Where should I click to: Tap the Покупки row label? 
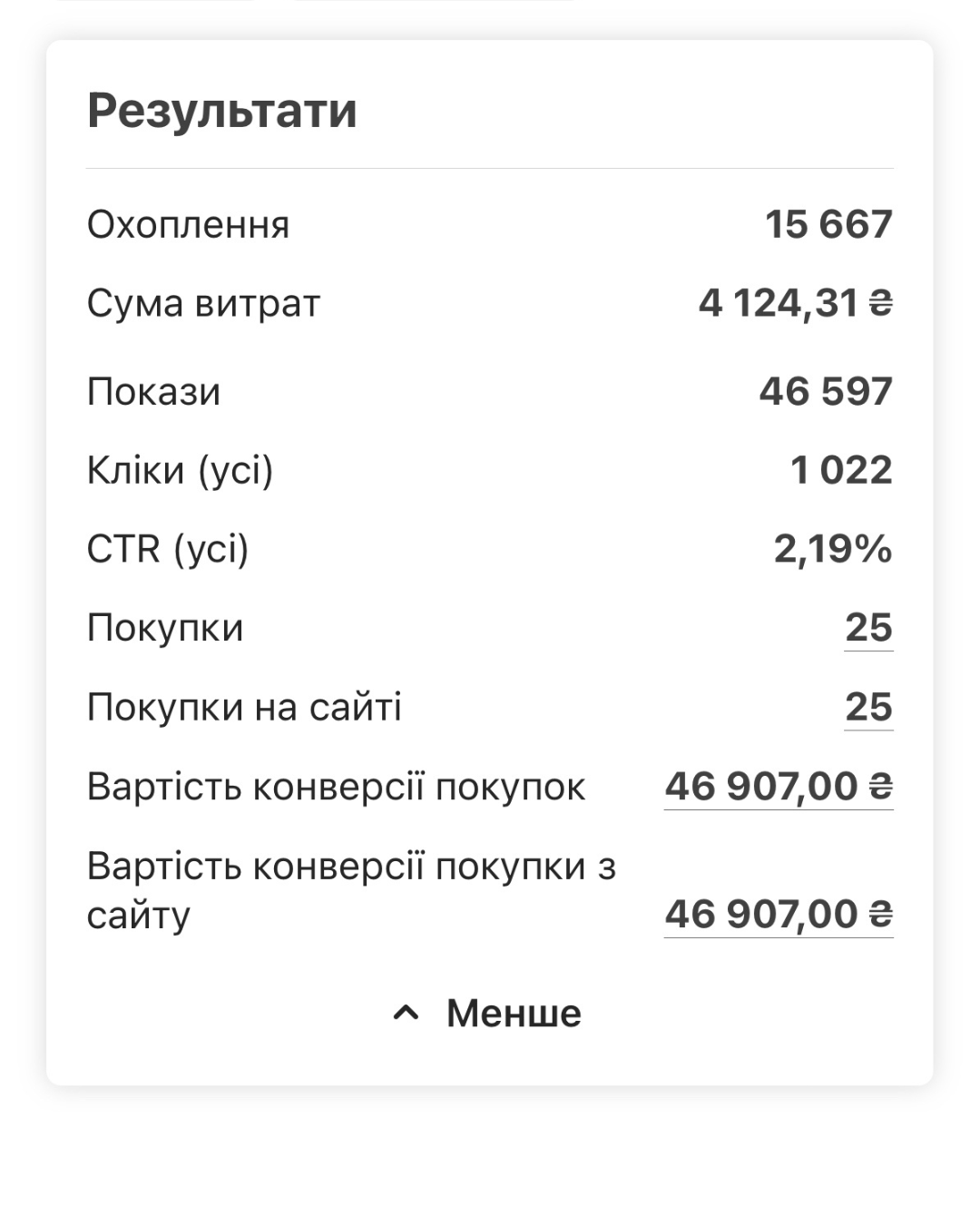[165, 628]
